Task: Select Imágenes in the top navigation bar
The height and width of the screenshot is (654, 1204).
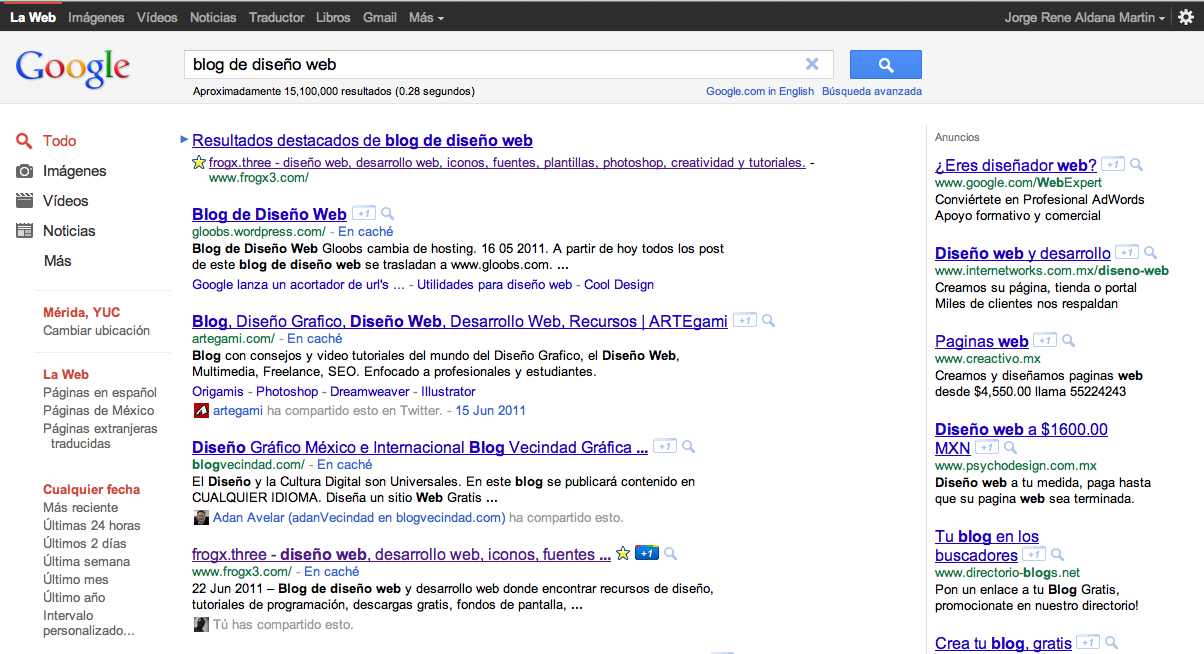Action: (96, 17)
